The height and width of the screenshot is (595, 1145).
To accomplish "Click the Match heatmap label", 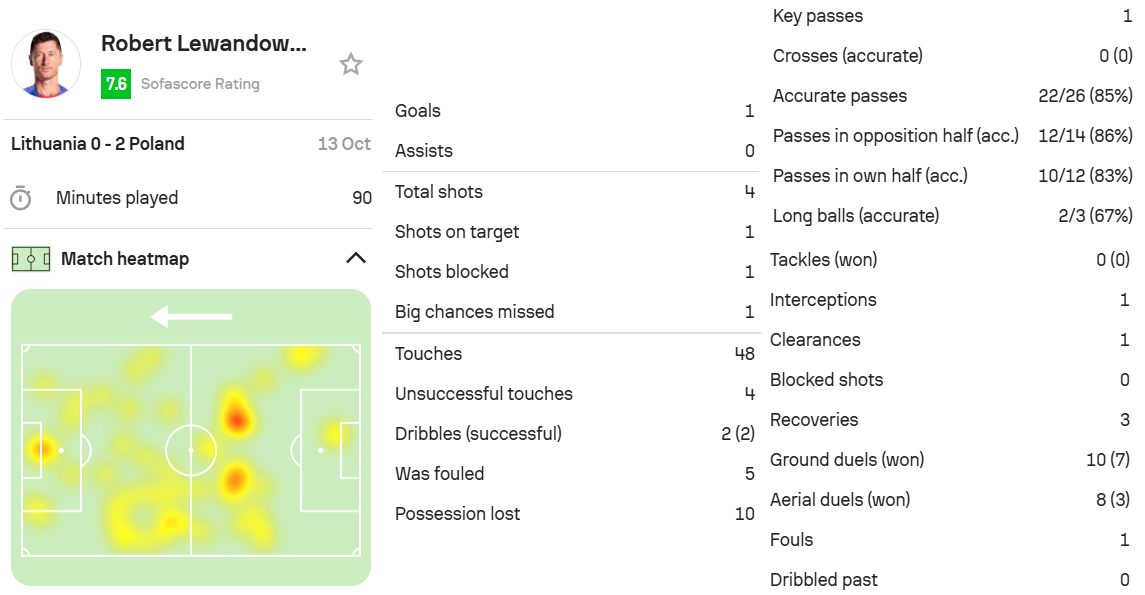I will [125, 259].
